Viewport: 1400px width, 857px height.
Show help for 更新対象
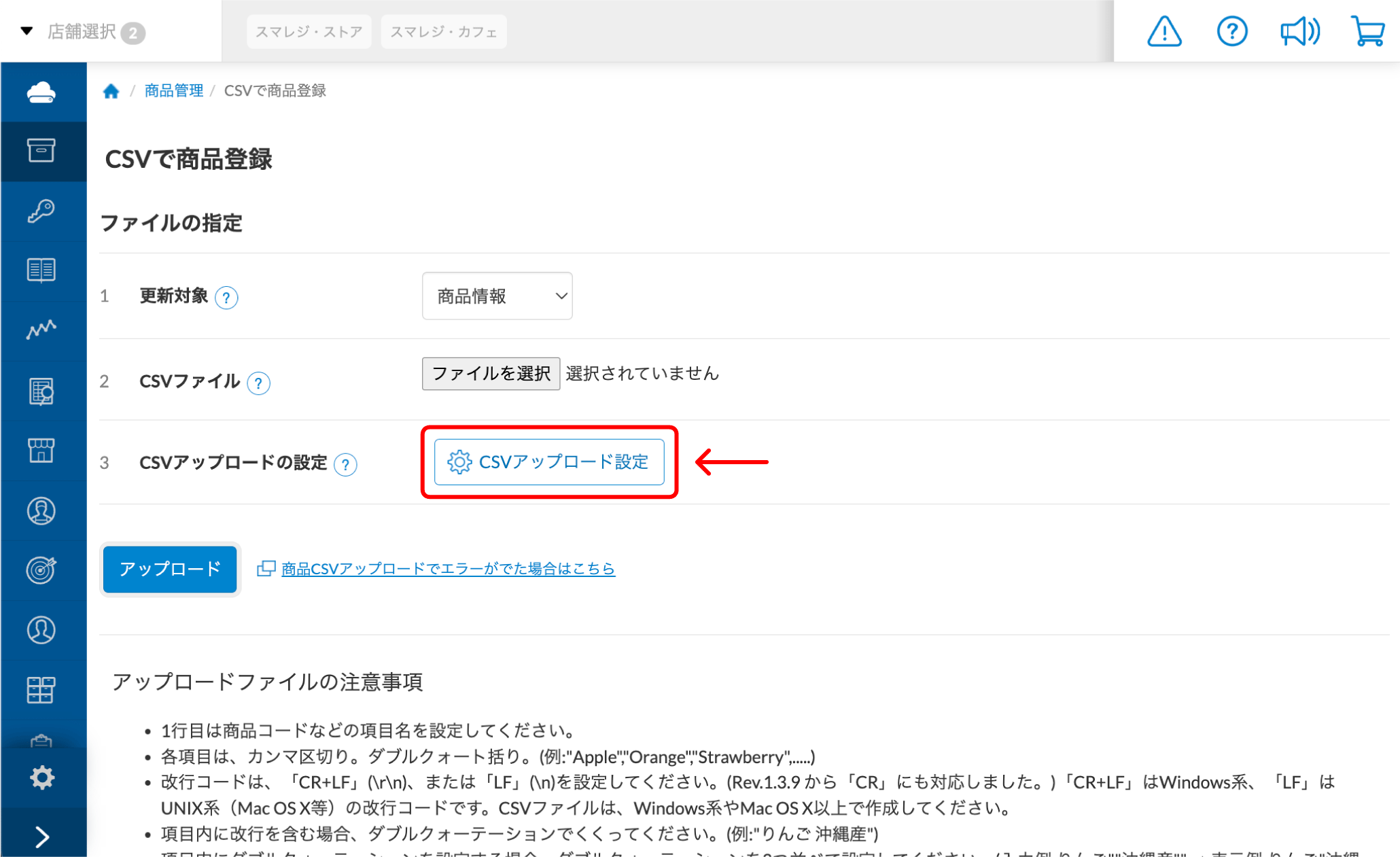pyautogui.click(x=226, y=298)
